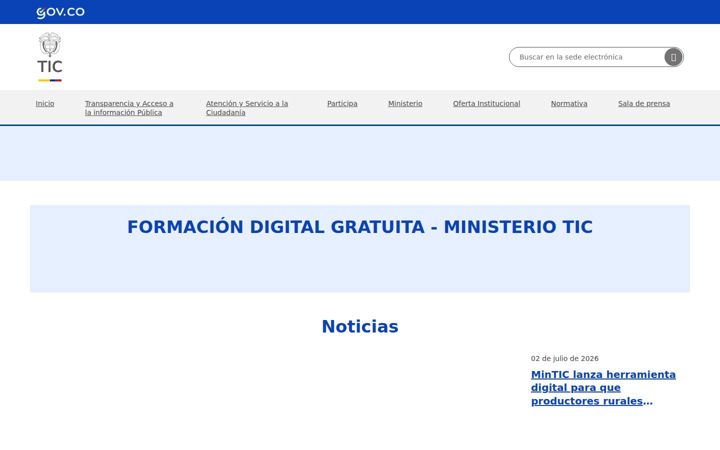
Task: Click the 'Formación Digital Gratuita' banner heading
Action: coord(360,227)
